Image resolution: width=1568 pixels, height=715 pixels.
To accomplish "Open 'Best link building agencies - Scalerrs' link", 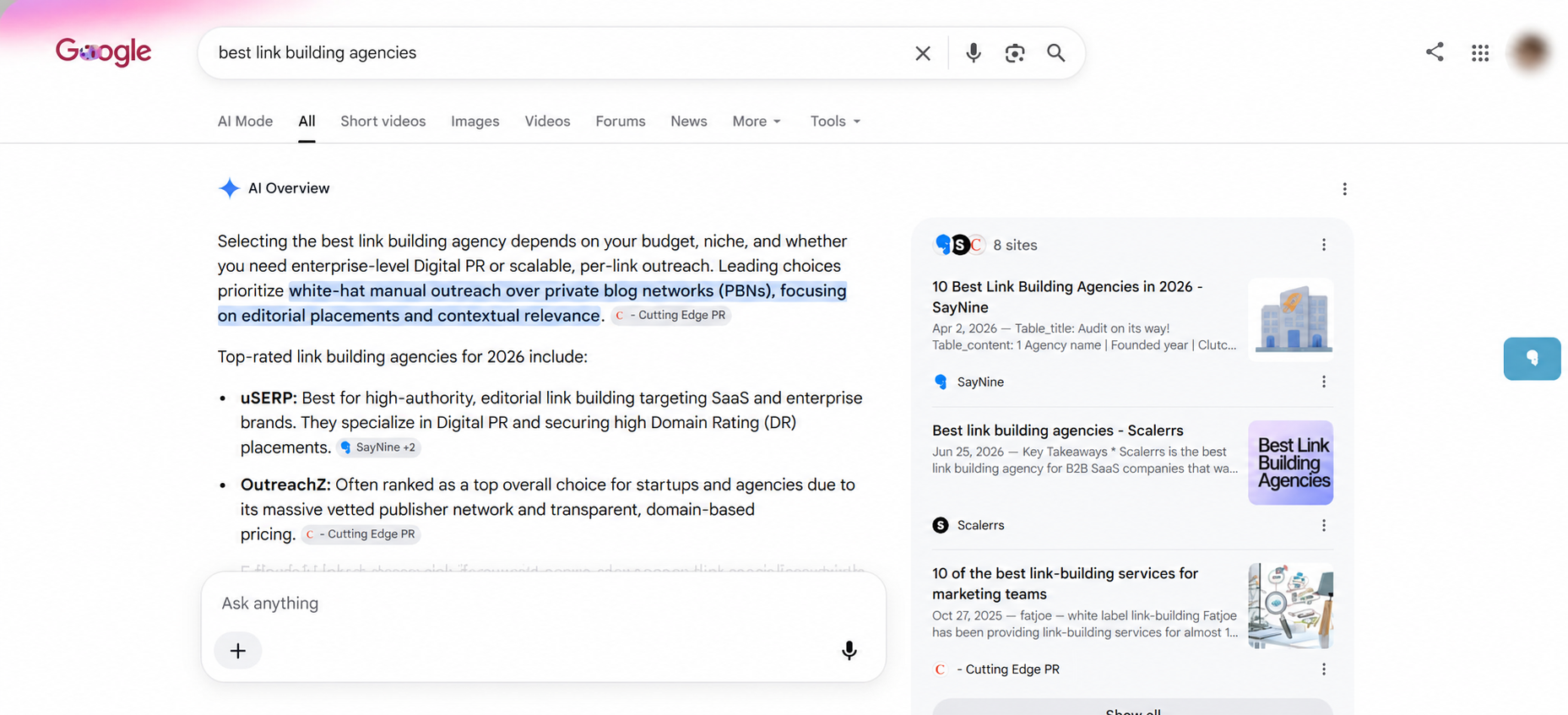I will [1058, 431].
